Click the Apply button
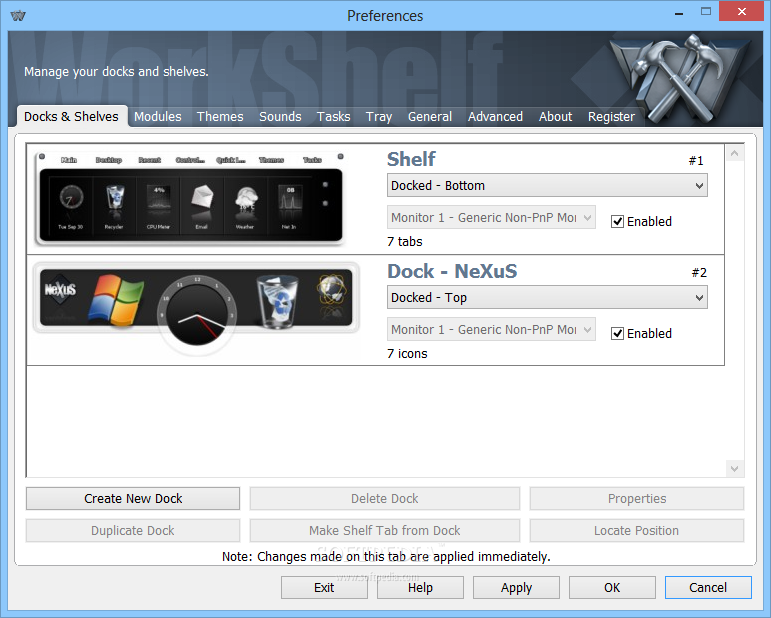The width and height of the screenshot is (771, 618). pos(516,588)
